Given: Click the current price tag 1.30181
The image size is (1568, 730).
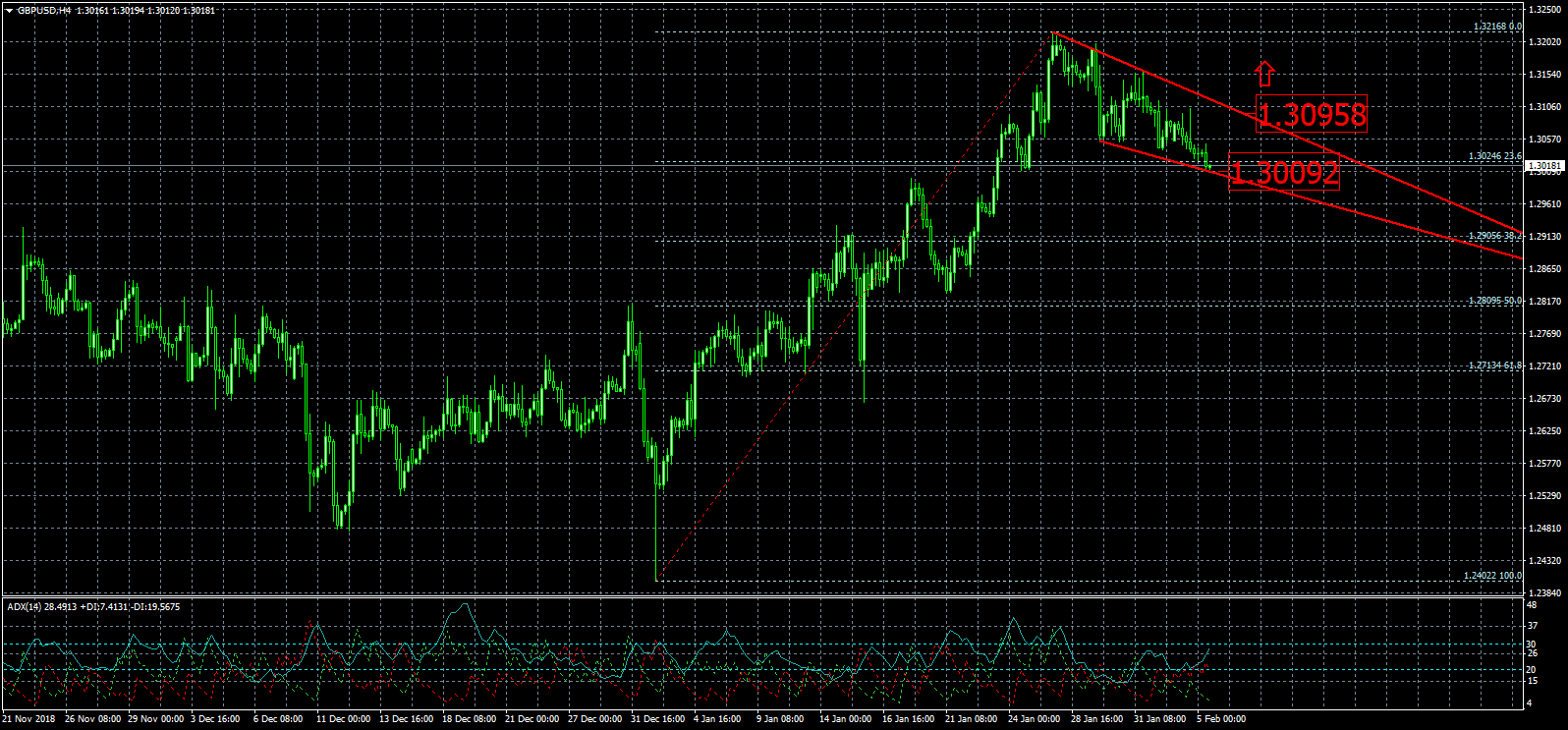Looking at the screenshot, I should coord(1542,166).
